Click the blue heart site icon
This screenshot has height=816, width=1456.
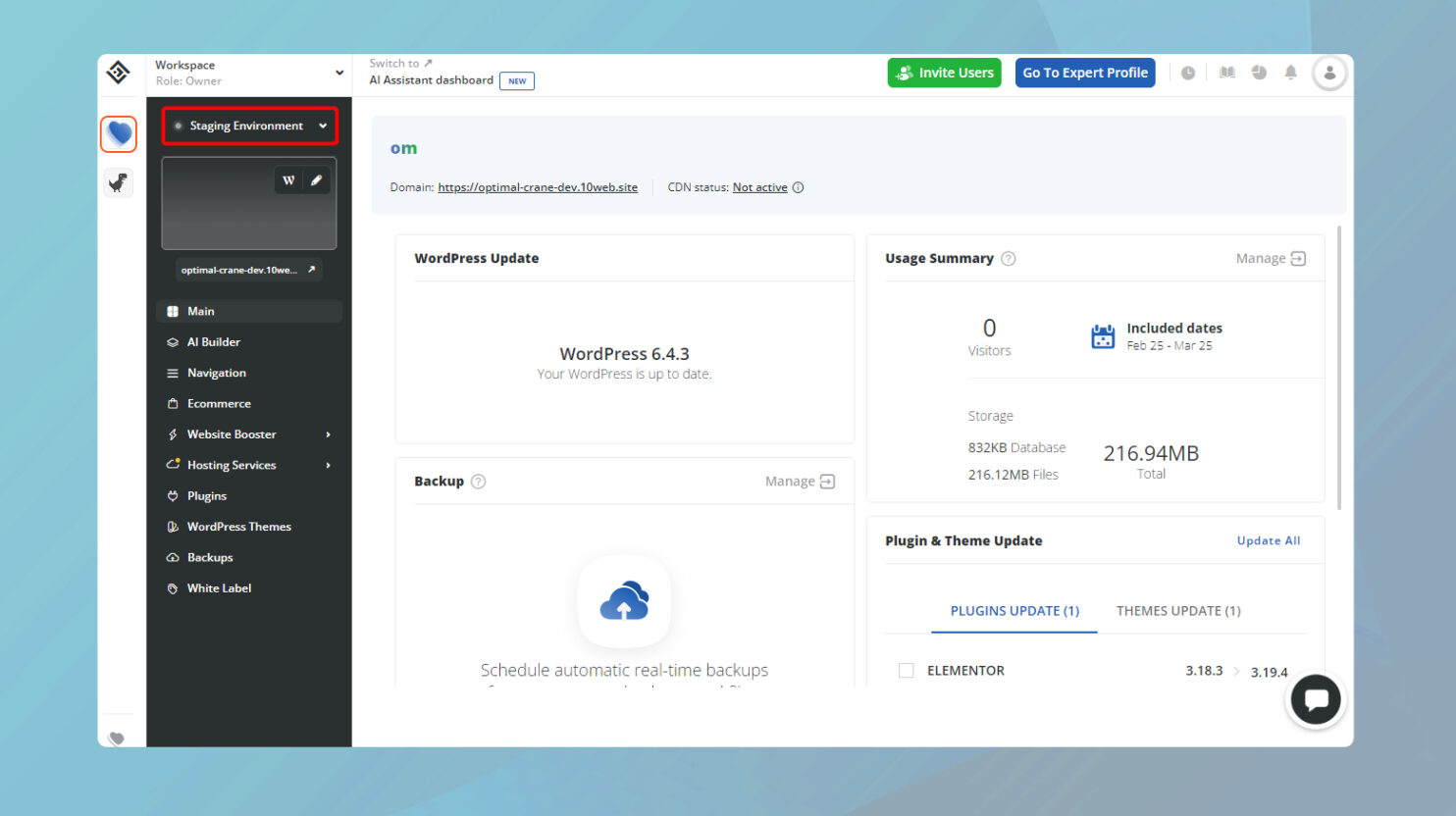click(119, 133)
